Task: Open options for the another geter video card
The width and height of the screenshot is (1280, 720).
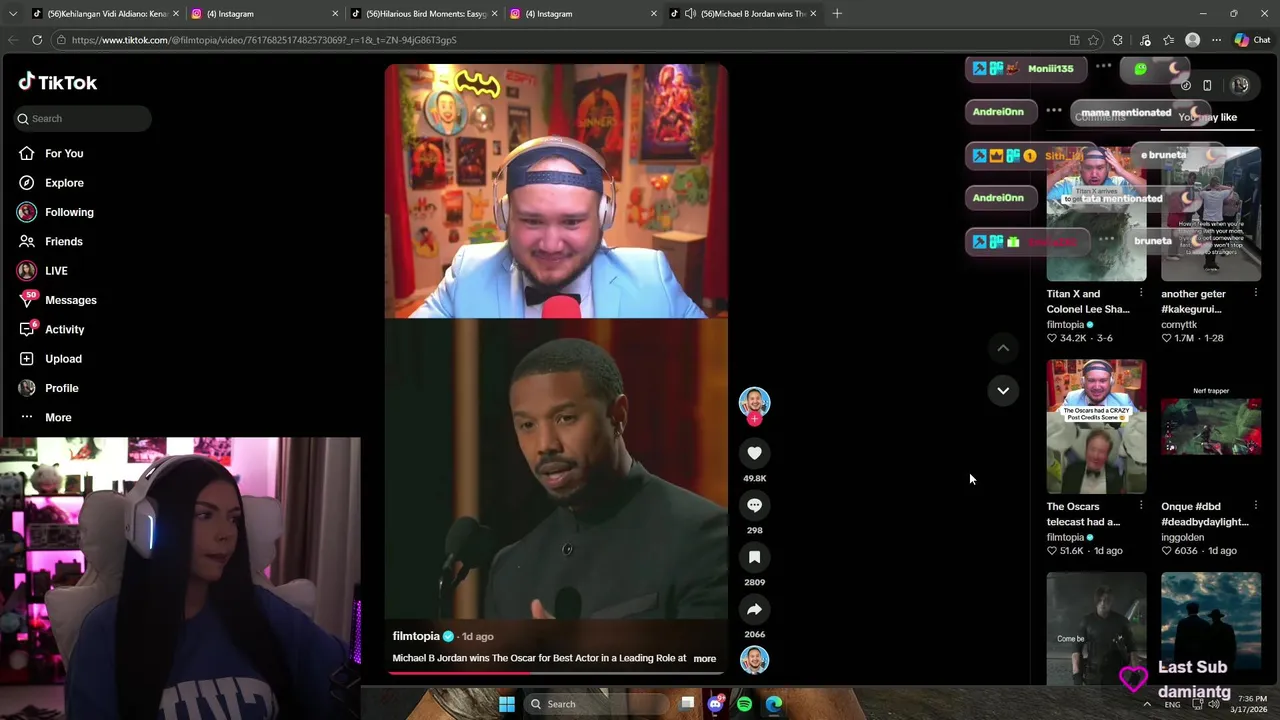Action: click(1255, 293)
